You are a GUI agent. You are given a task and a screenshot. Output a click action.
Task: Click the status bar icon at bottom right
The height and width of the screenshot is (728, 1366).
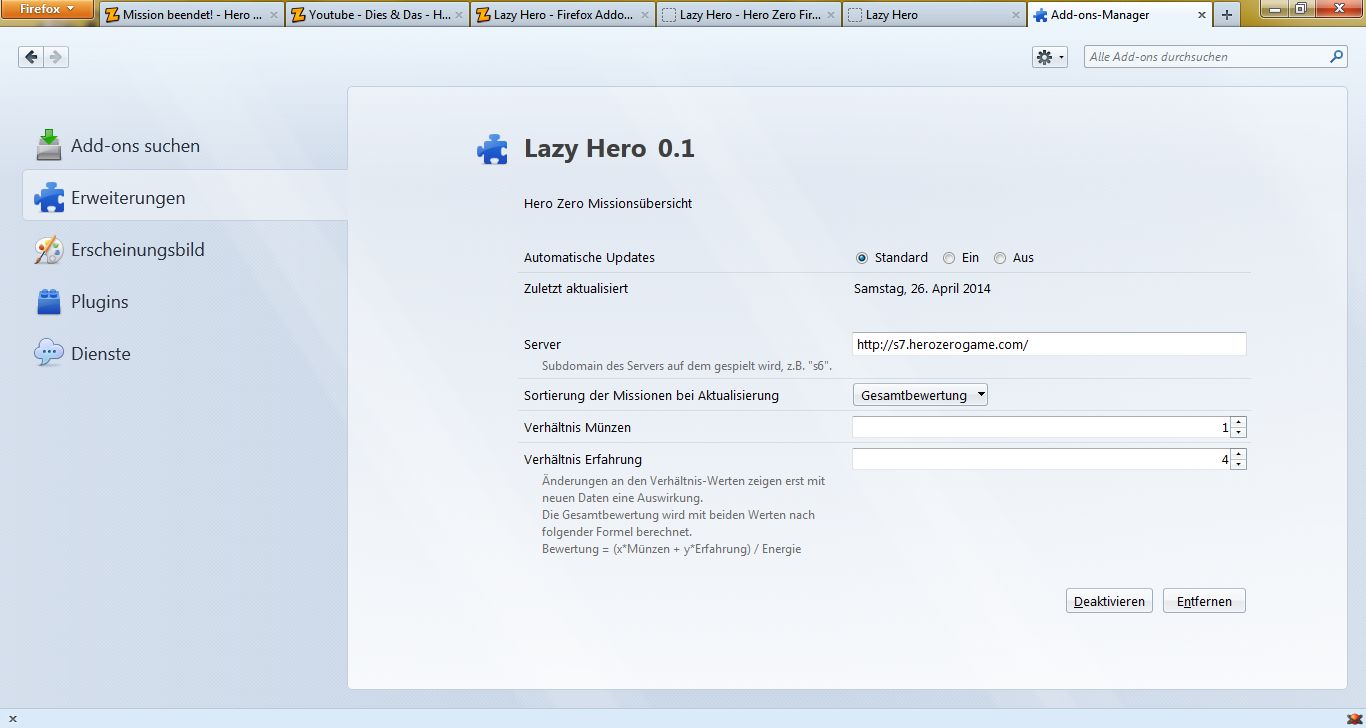coord(1354,719)
